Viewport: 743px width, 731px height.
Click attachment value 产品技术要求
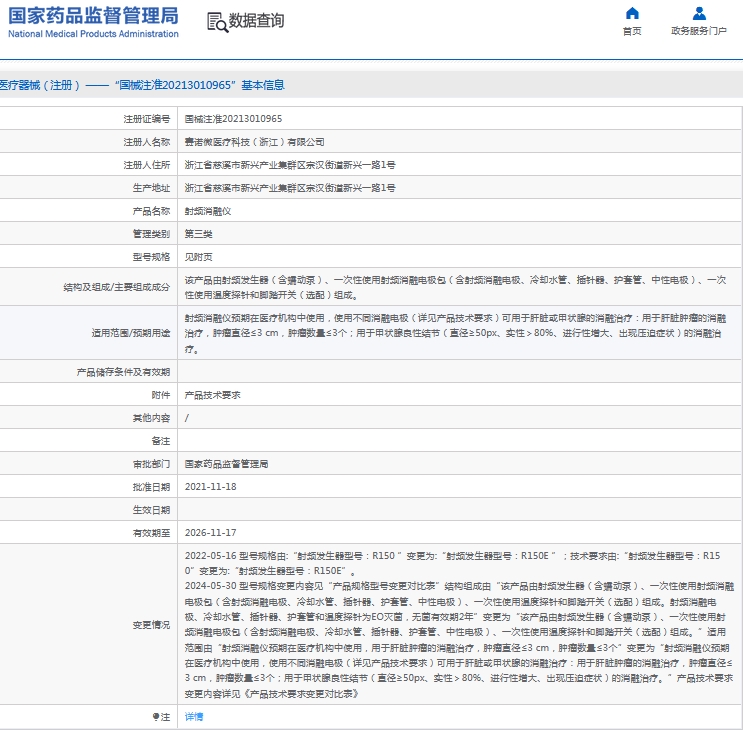[x=212, y=395]
